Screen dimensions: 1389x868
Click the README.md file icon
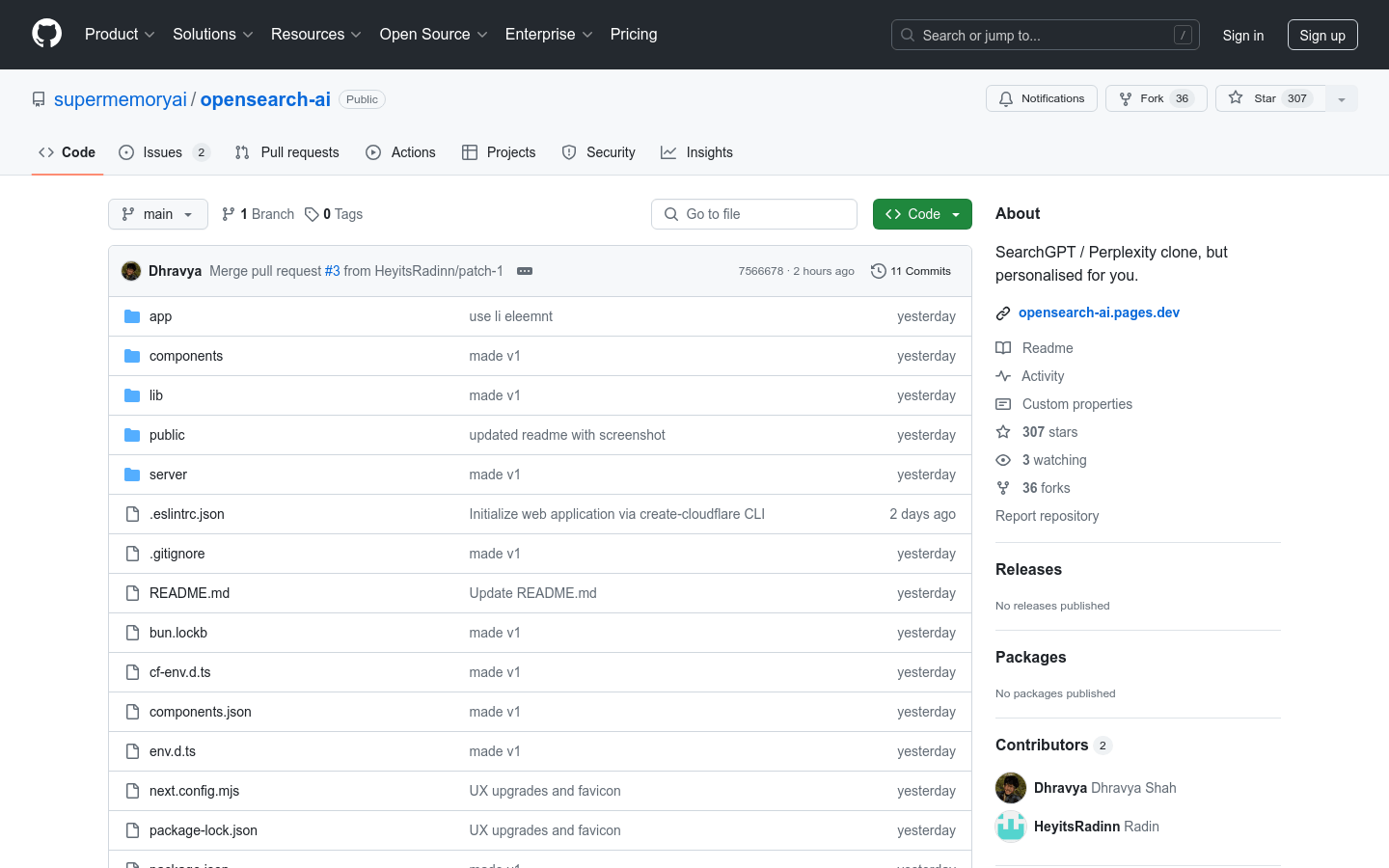point(132,592)
